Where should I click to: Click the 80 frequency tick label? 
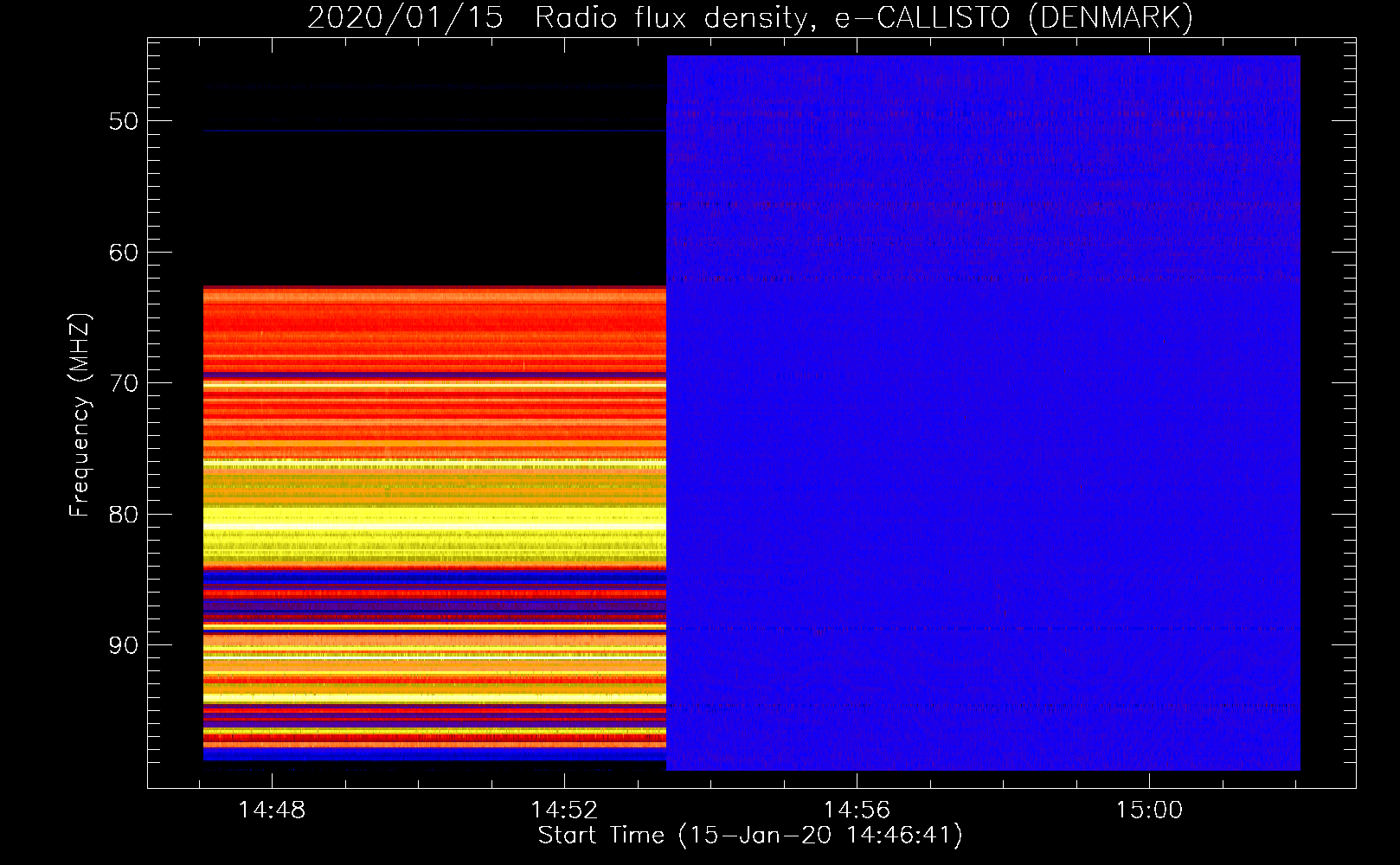point(124,515)
